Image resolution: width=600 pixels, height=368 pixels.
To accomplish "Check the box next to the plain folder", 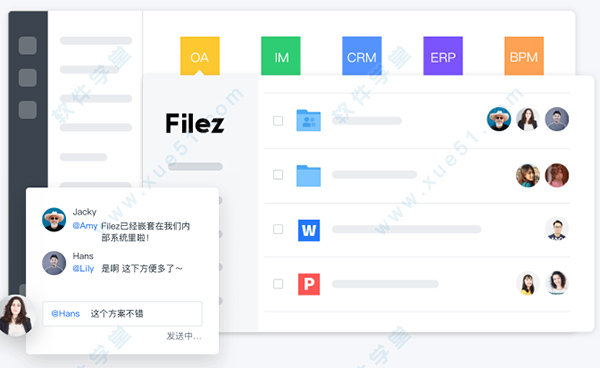I will click(x=278, y=175).
